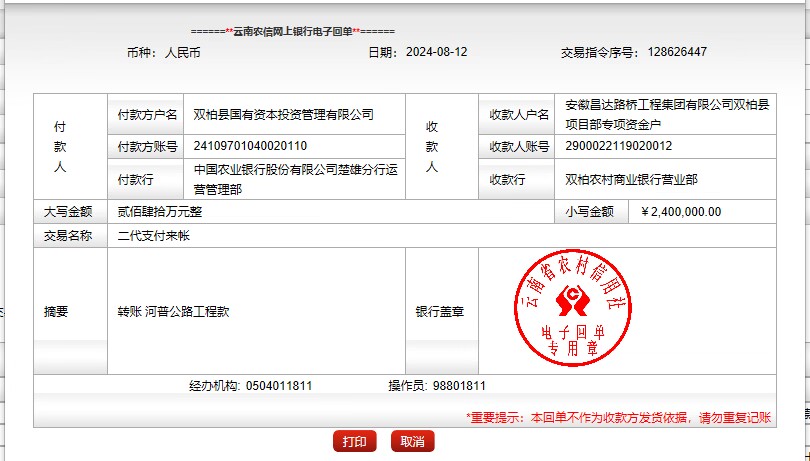Click payer account number 24109701040020110

[x=250, y=146]
